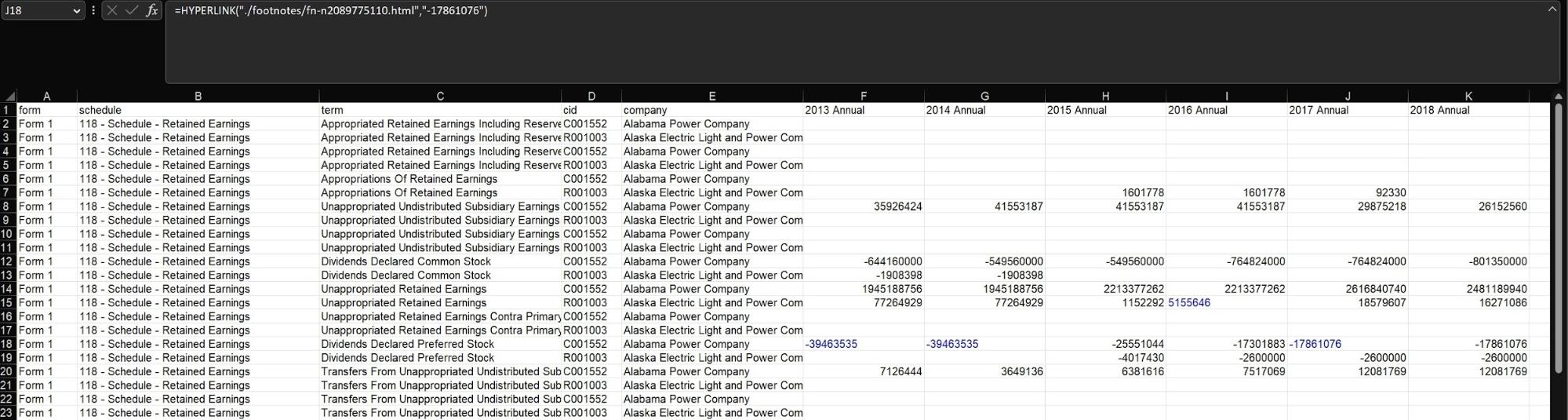The height and width of the screenshot is (420, 1568).
Task: Select 'Form 1' in row 23
Action: (47, 413)
